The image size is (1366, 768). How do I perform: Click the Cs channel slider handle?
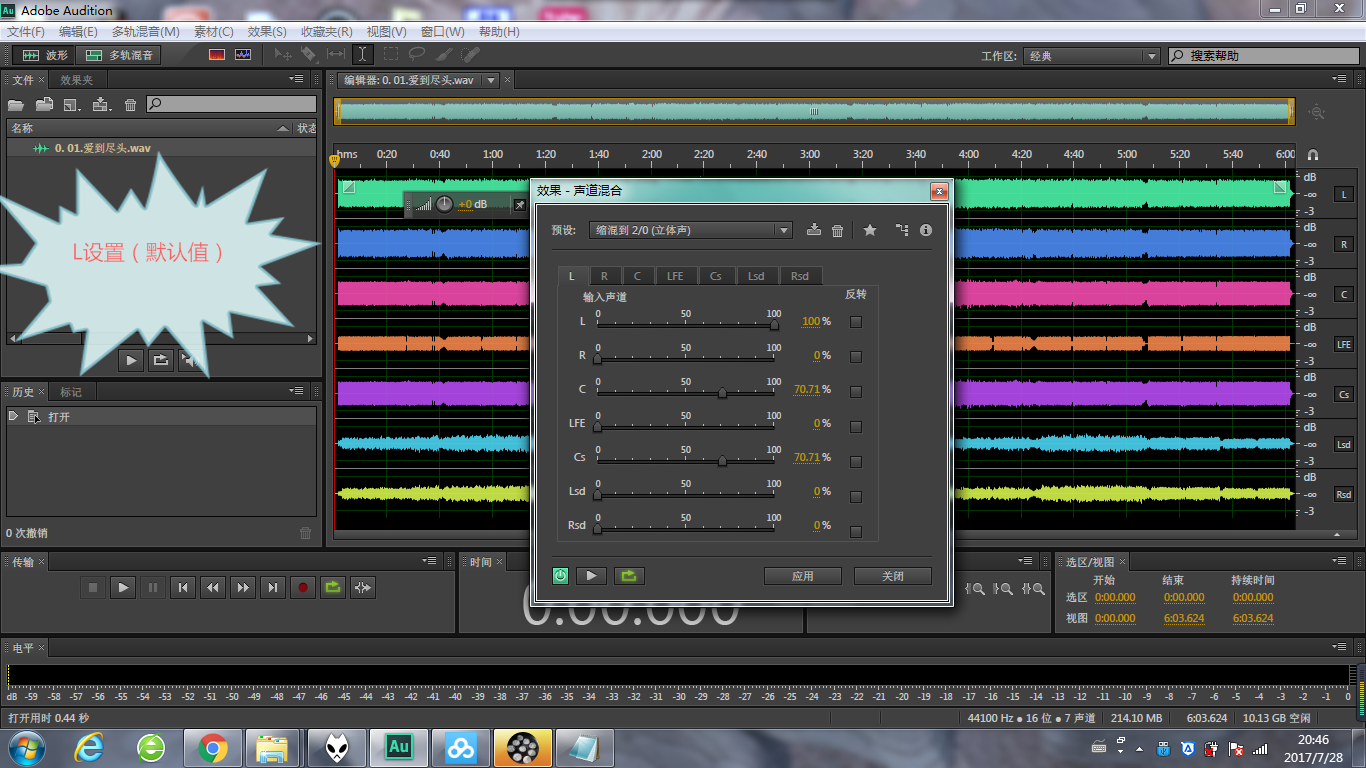(722, 461)
